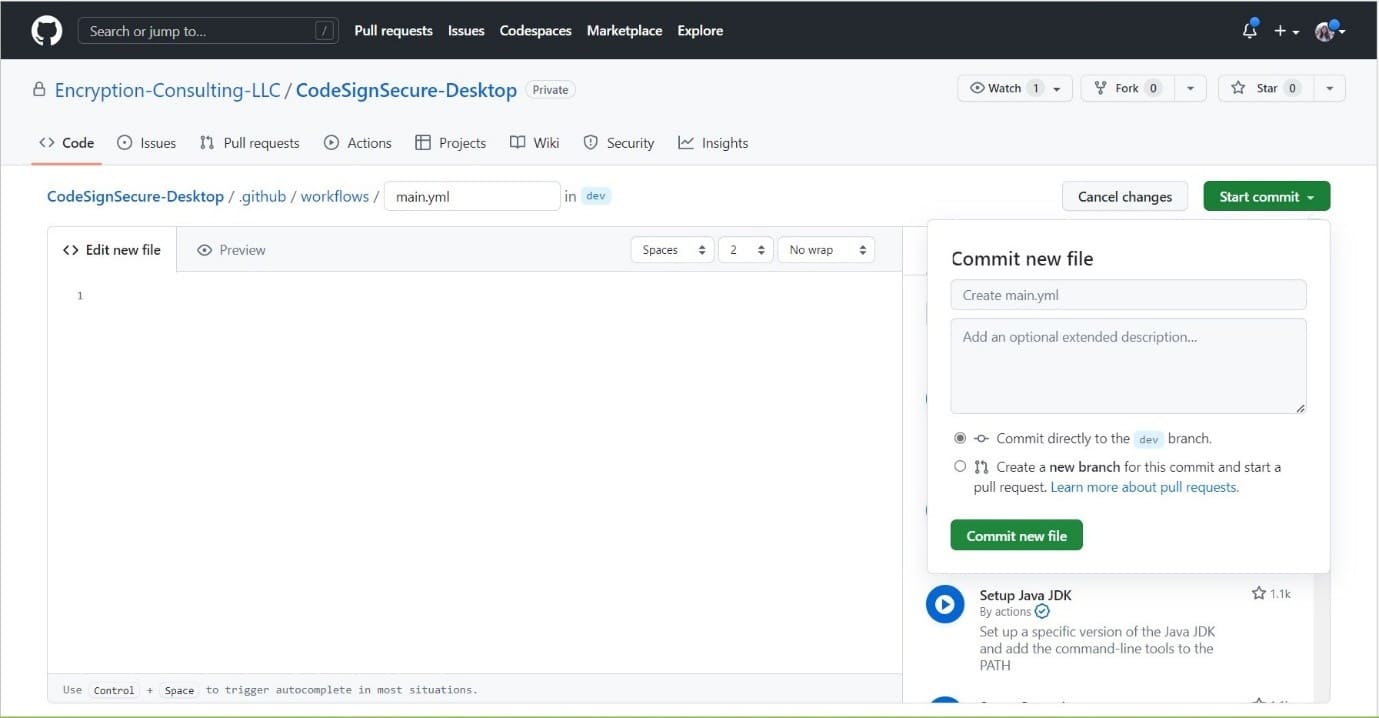The image size is (1379, 718).
Task: Switch to the Code repository tab
Action: pyautogui.click(x=66, y=143)
